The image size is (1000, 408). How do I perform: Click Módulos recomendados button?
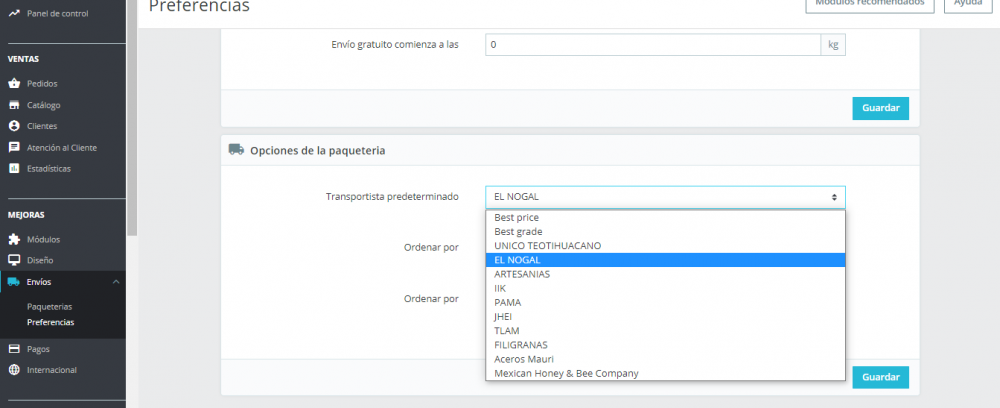point(870,4)
